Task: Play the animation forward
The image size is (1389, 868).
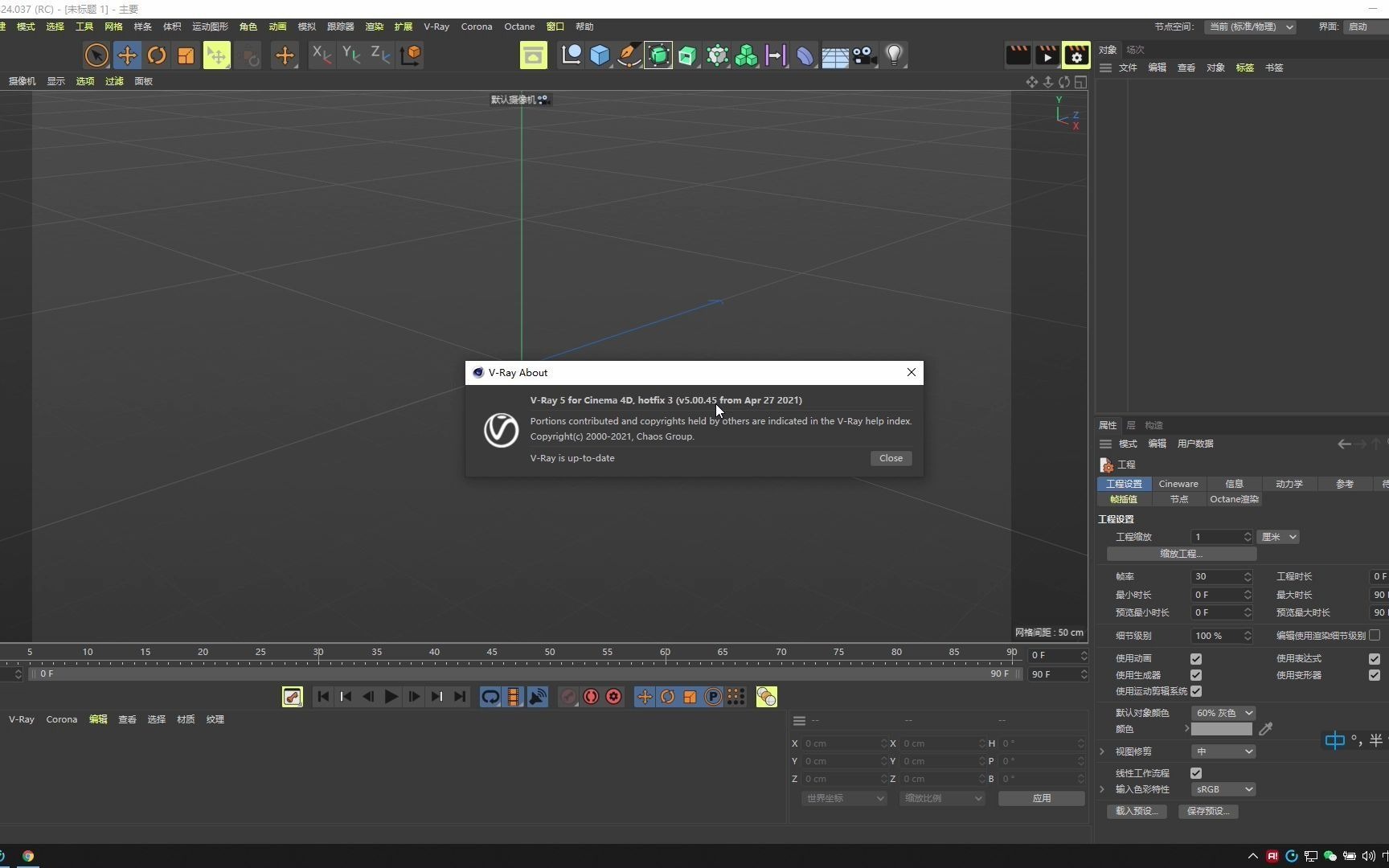Action: [391, 697]
